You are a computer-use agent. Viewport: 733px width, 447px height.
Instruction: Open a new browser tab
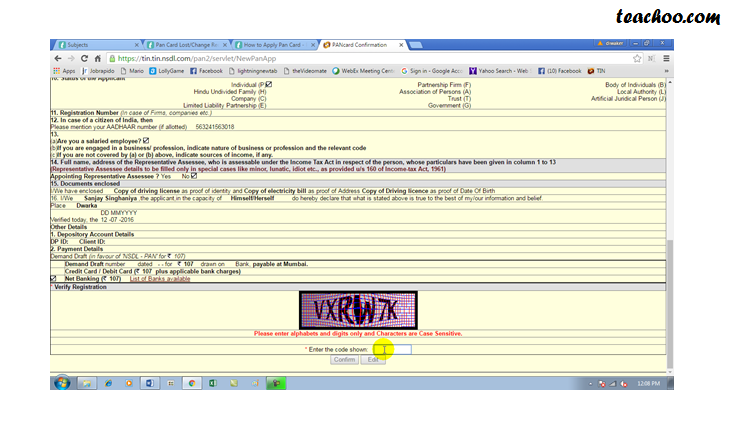[416, 45]
